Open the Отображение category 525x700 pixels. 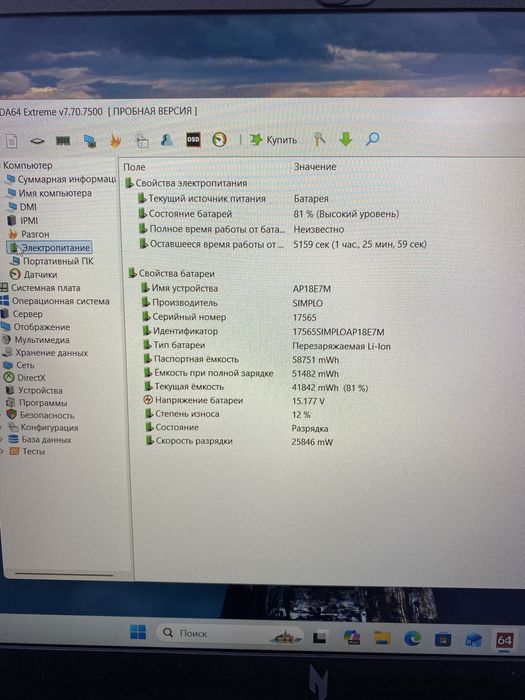coord(35,327)
